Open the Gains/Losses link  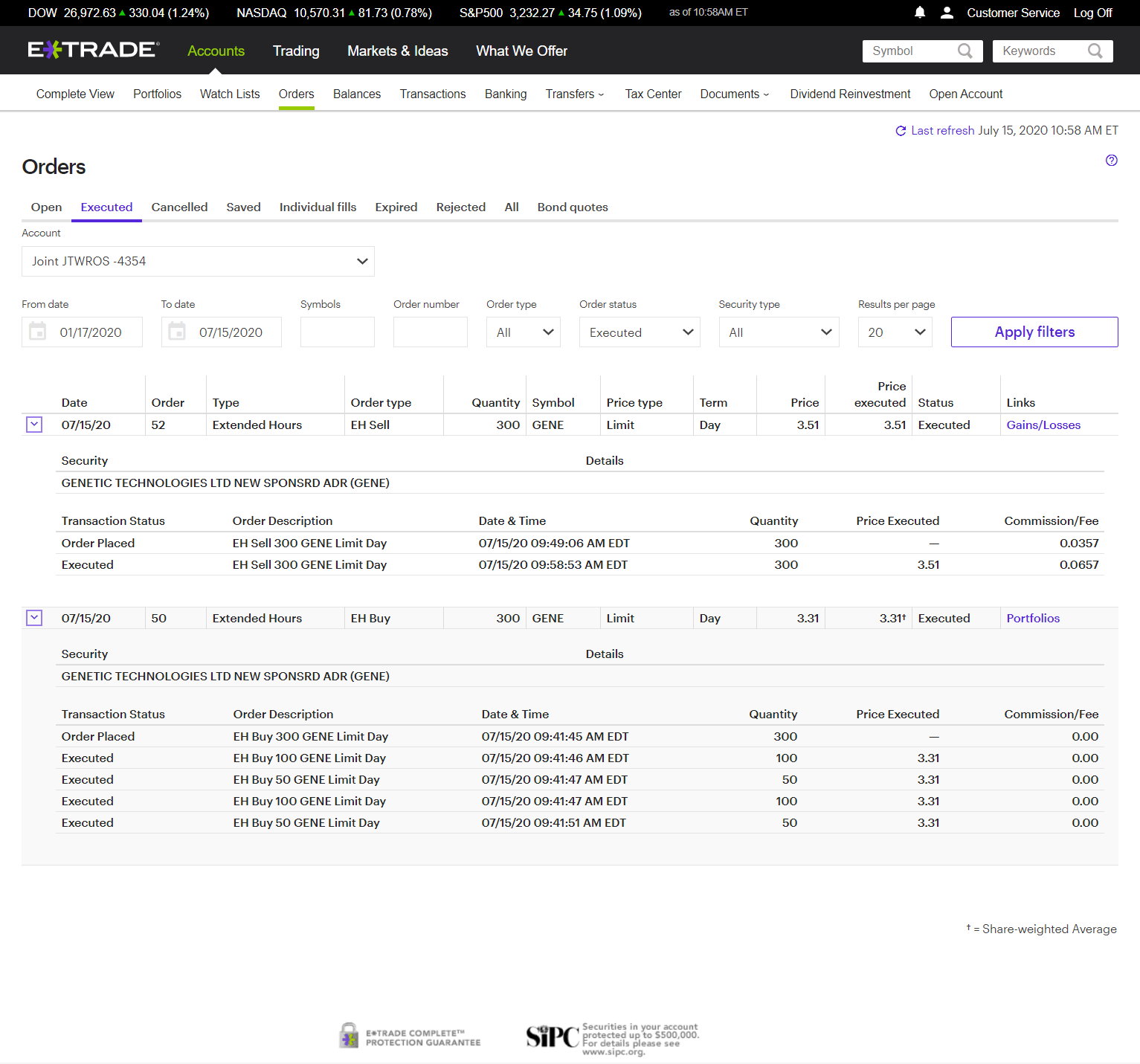pos(1043,425)
